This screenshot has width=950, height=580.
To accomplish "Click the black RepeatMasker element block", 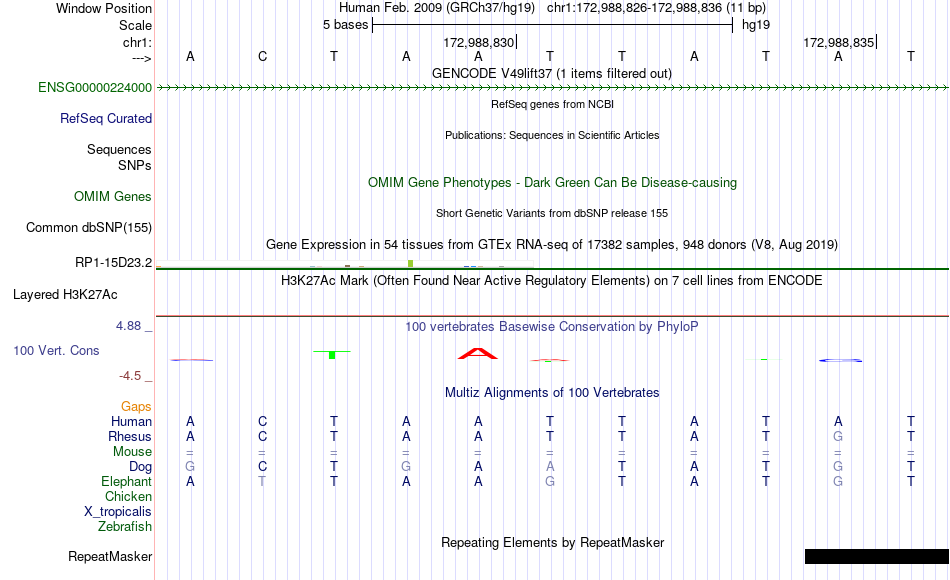I will click(x=877, y=556).
